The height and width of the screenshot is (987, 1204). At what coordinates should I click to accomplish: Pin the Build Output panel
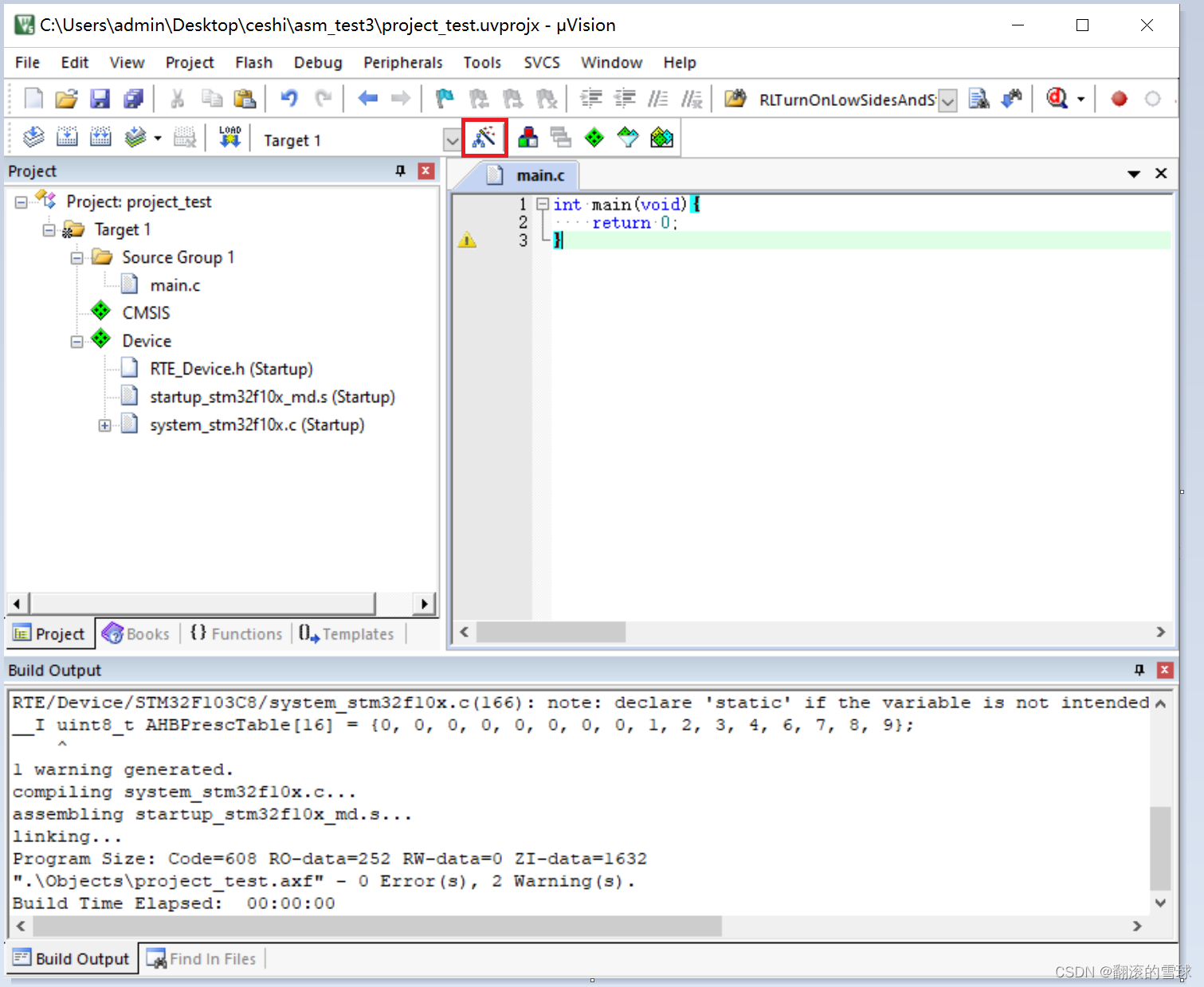coord(1139,670)
